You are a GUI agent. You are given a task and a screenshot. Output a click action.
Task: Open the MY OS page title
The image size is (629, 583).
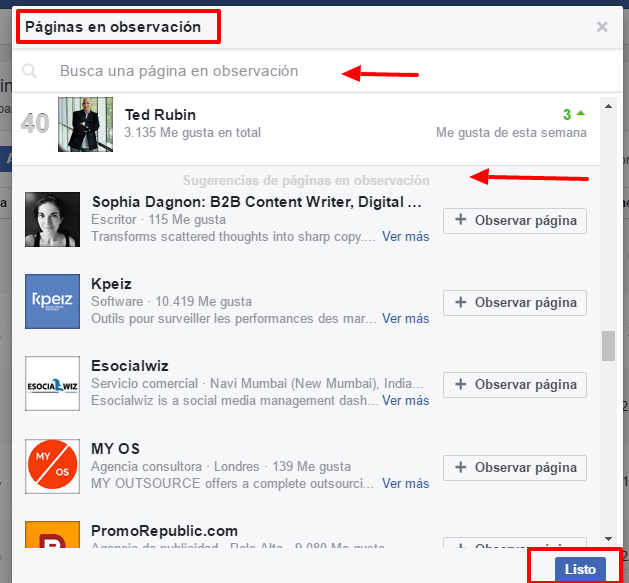click(116, 449)
